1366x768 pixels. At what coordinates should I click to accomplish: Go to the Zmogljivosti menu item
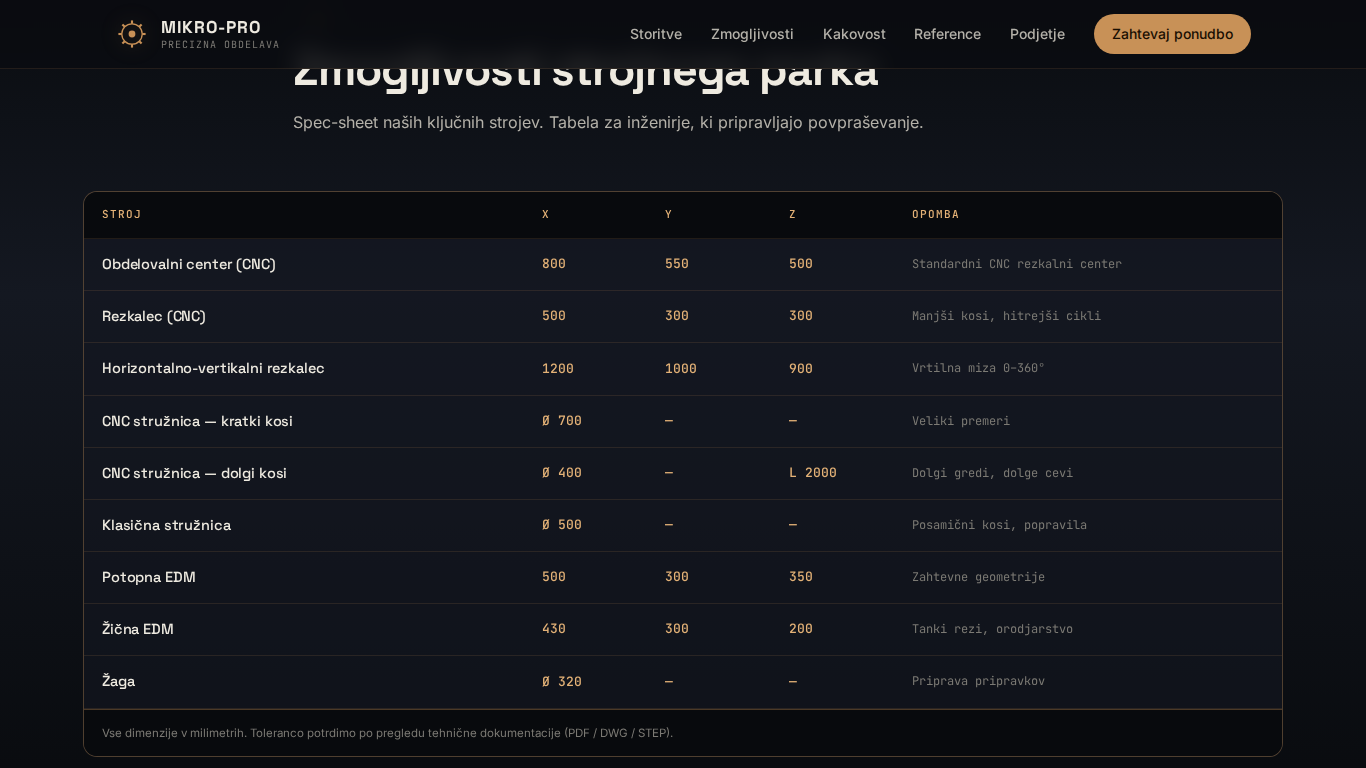752,34
